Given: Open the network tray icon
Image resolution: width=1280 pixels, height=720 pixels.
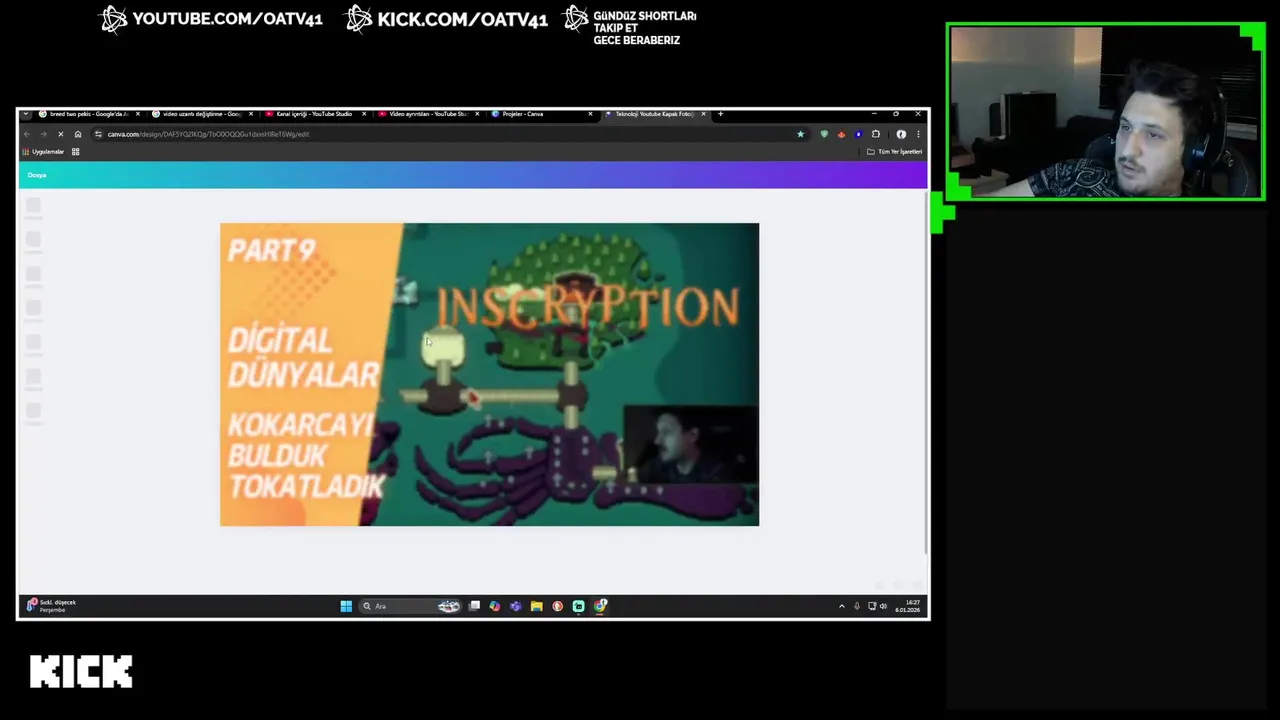Looking at the screenshot, I should click(872, 606).
